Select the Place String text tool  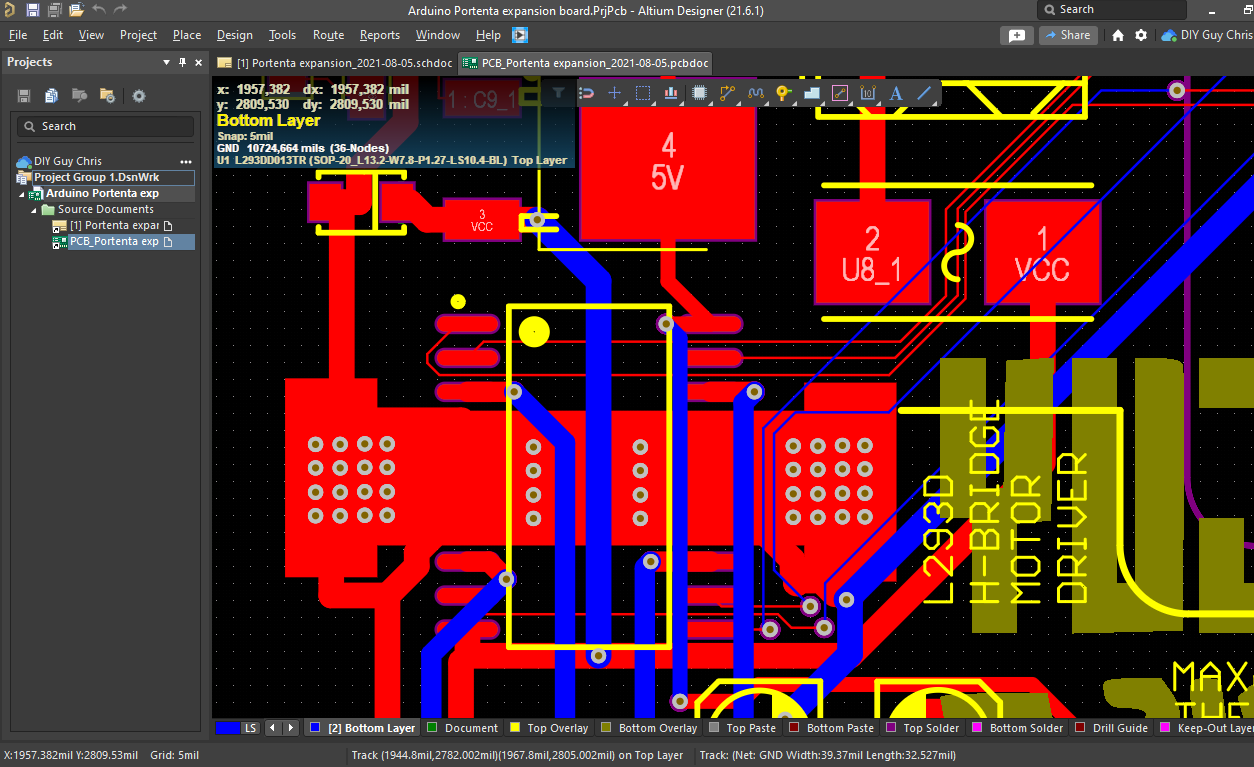[896, 92]
